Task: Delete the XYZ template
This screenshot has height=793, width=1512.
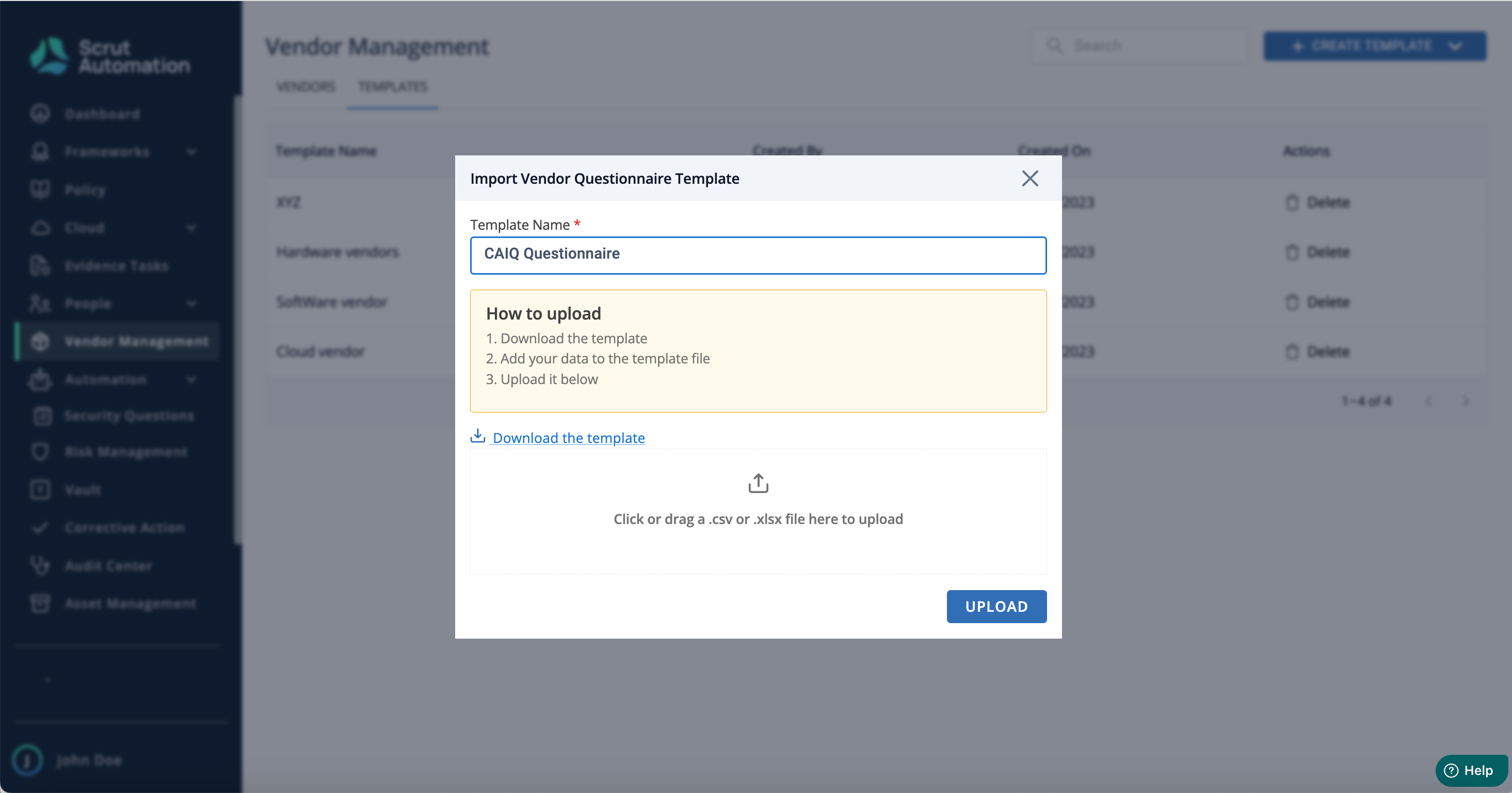Action: pos(1318,202)
